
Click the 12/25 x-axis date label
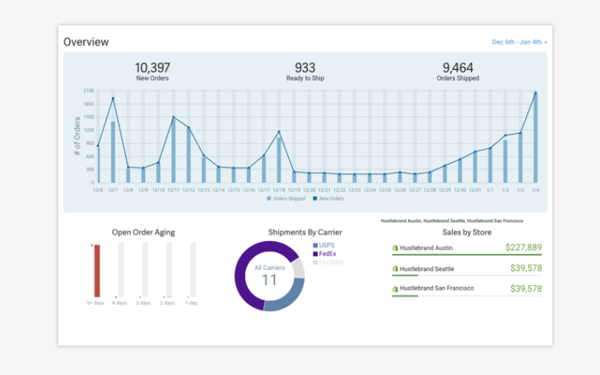click(x=385, y=190)
